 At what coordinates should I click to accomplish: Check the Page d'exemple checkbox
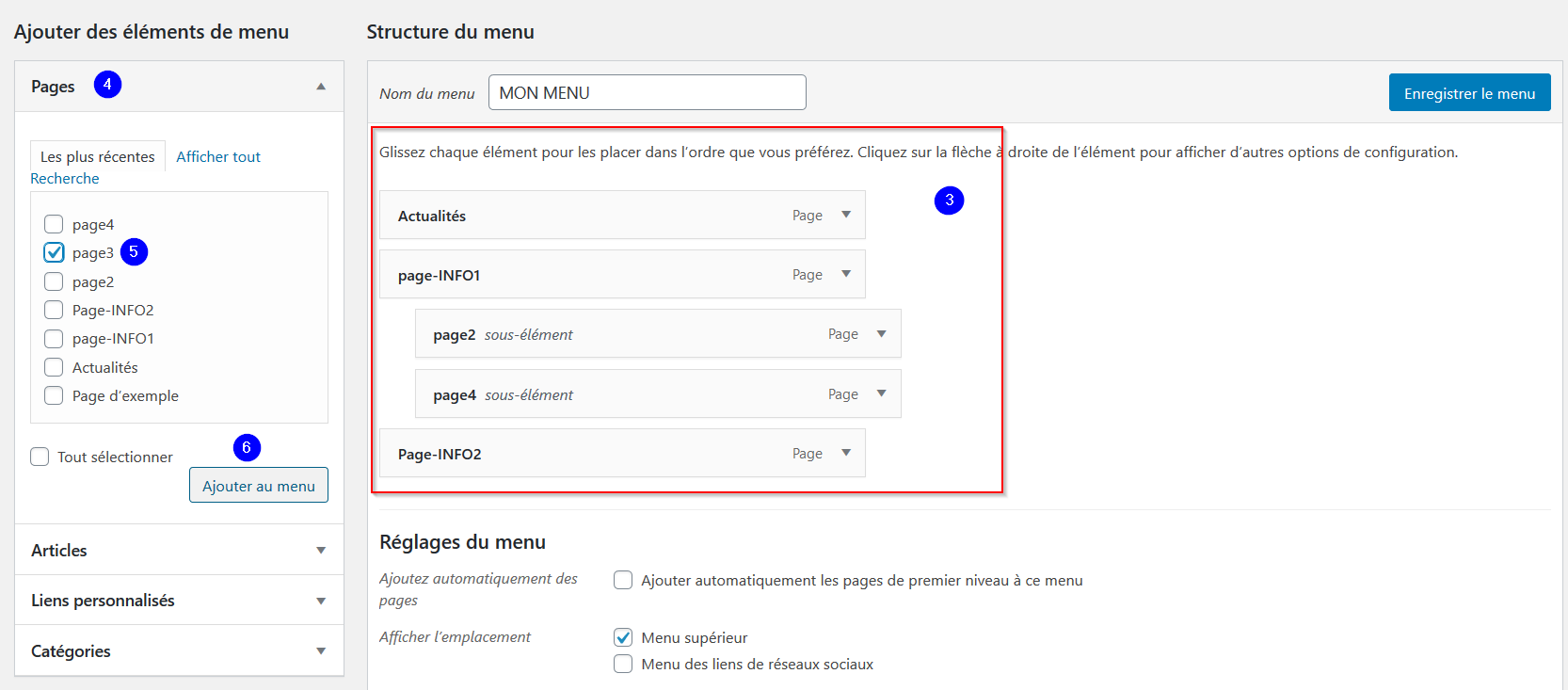click(54, 395)
